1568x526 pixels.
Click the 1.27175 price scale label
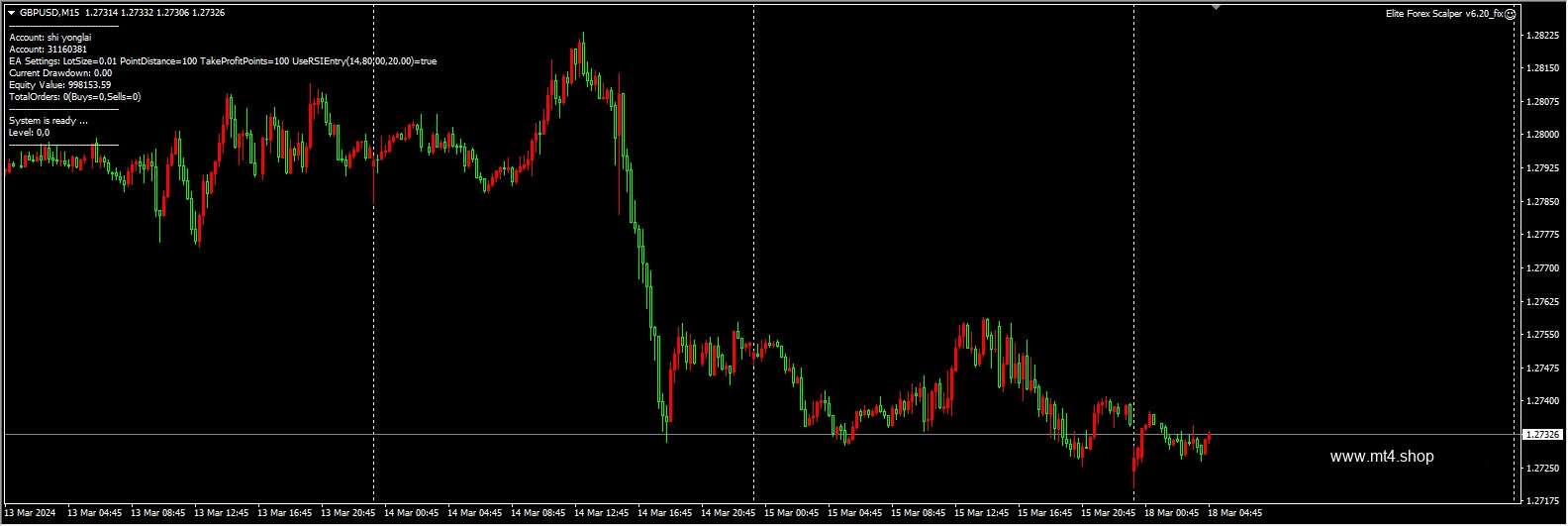1543,501
